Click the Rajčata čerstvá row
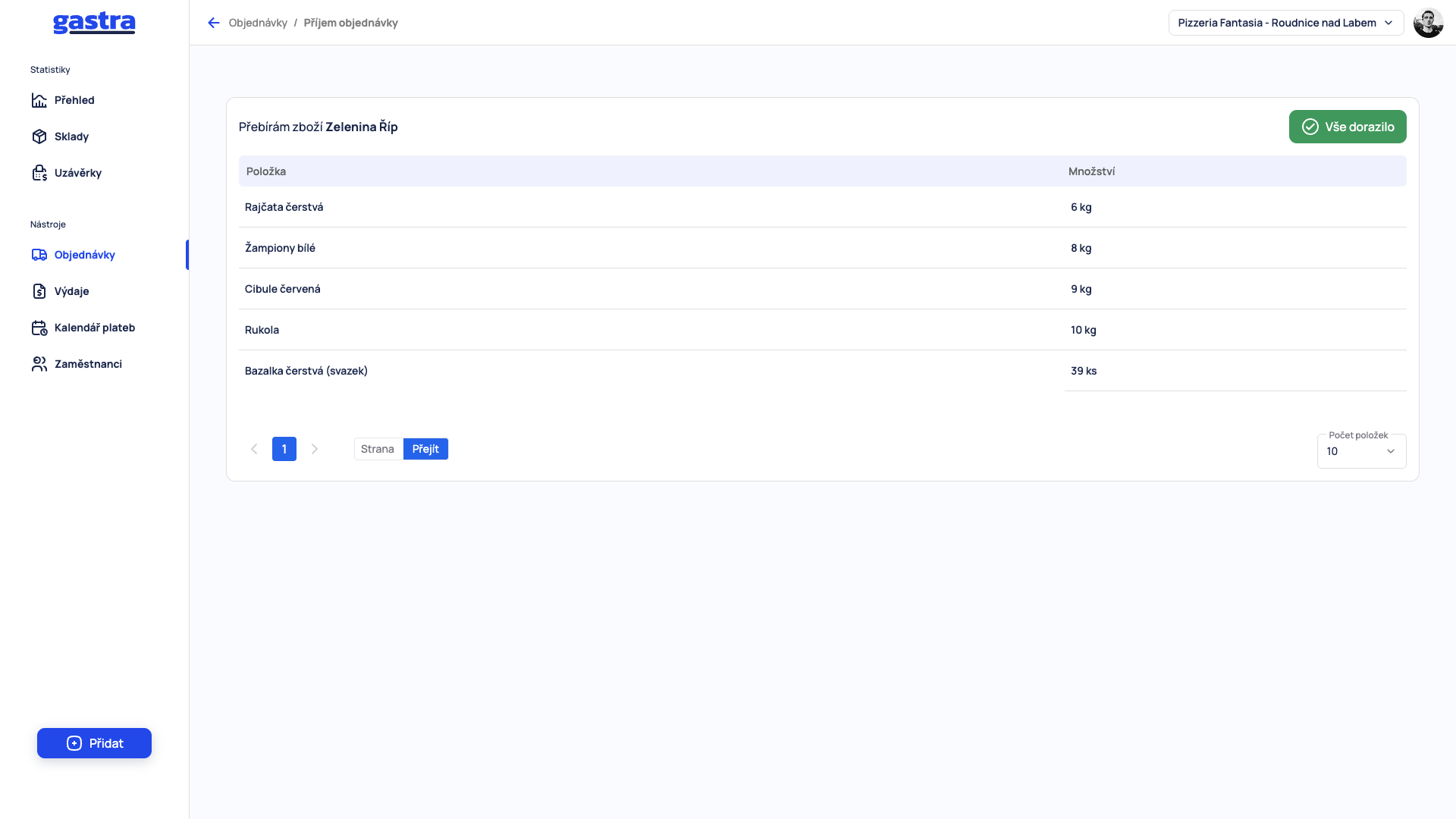This screenshot has width=1456, height=819. tap(822, 207)
